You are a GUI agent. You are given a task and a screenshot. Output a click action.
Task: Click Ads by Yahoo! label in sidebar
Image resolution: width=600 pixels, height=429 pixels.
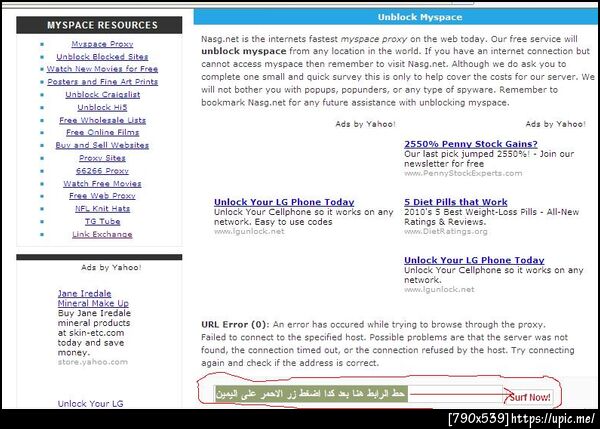[x=111, y=268]
